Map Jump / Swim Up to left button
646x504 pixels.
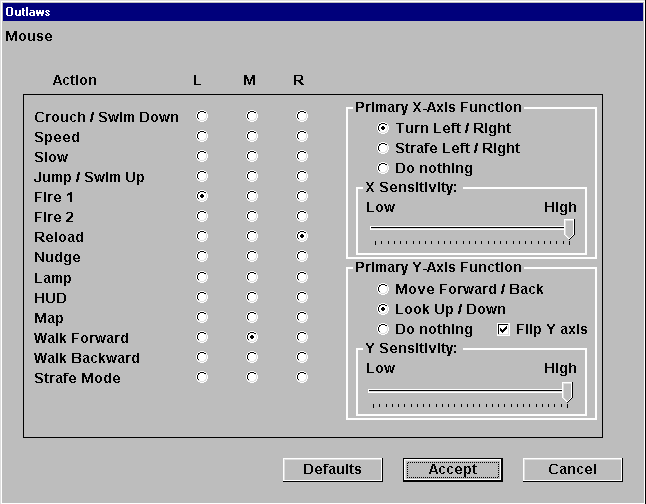pyautogui.click(x=202, y=176)
